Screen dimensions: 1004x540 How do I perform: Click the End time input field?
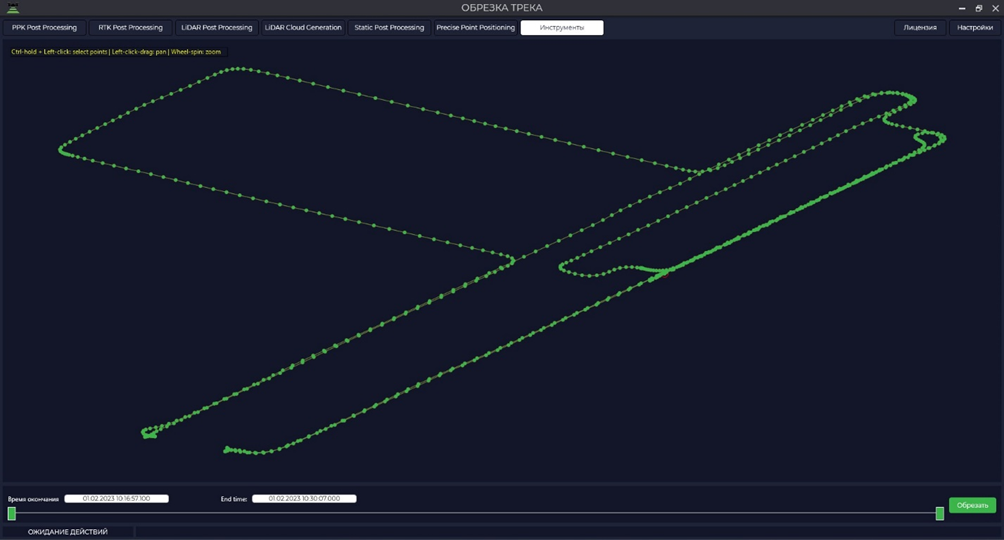pos(304,498)
